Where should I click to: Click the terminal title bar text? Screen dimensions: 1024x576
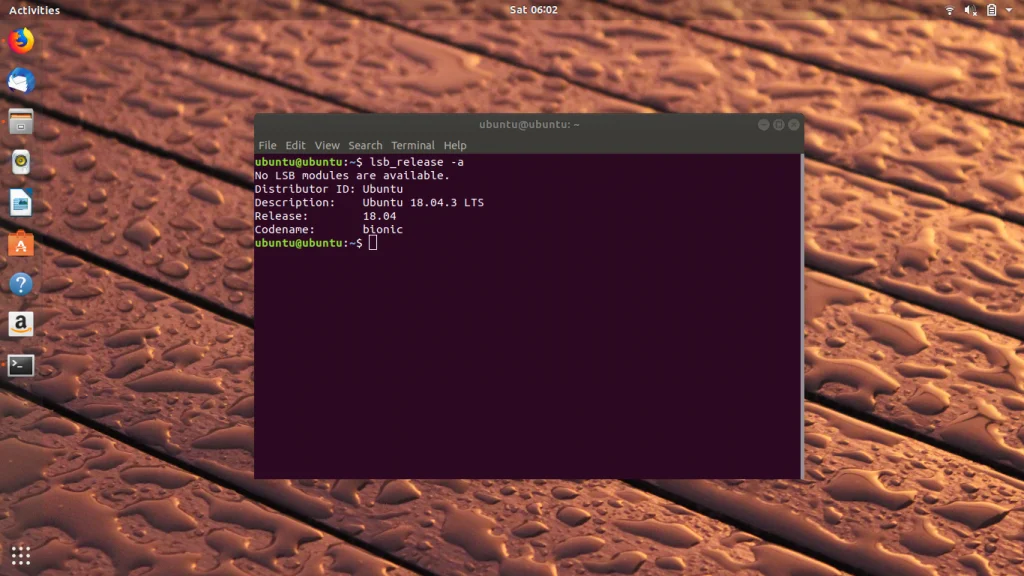pos(529,124)
